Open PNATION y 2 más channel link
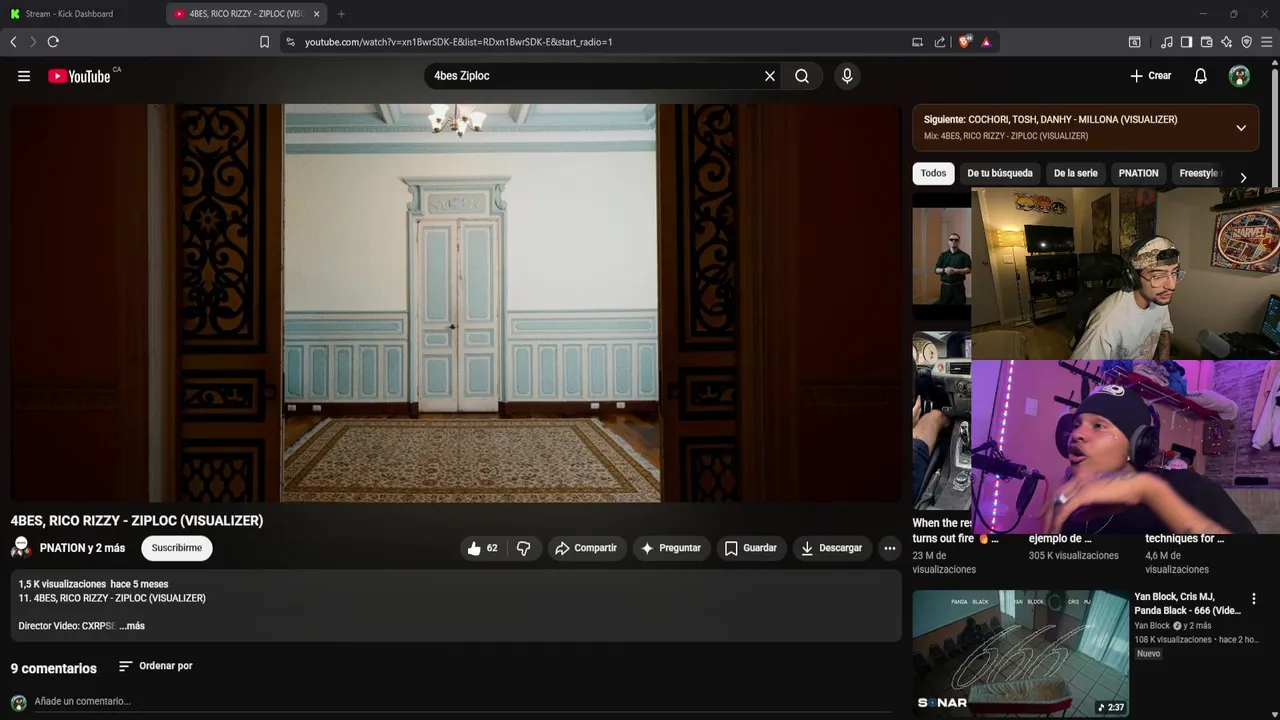Viewport: 1280px width, 720px height. tap(82, 548)
